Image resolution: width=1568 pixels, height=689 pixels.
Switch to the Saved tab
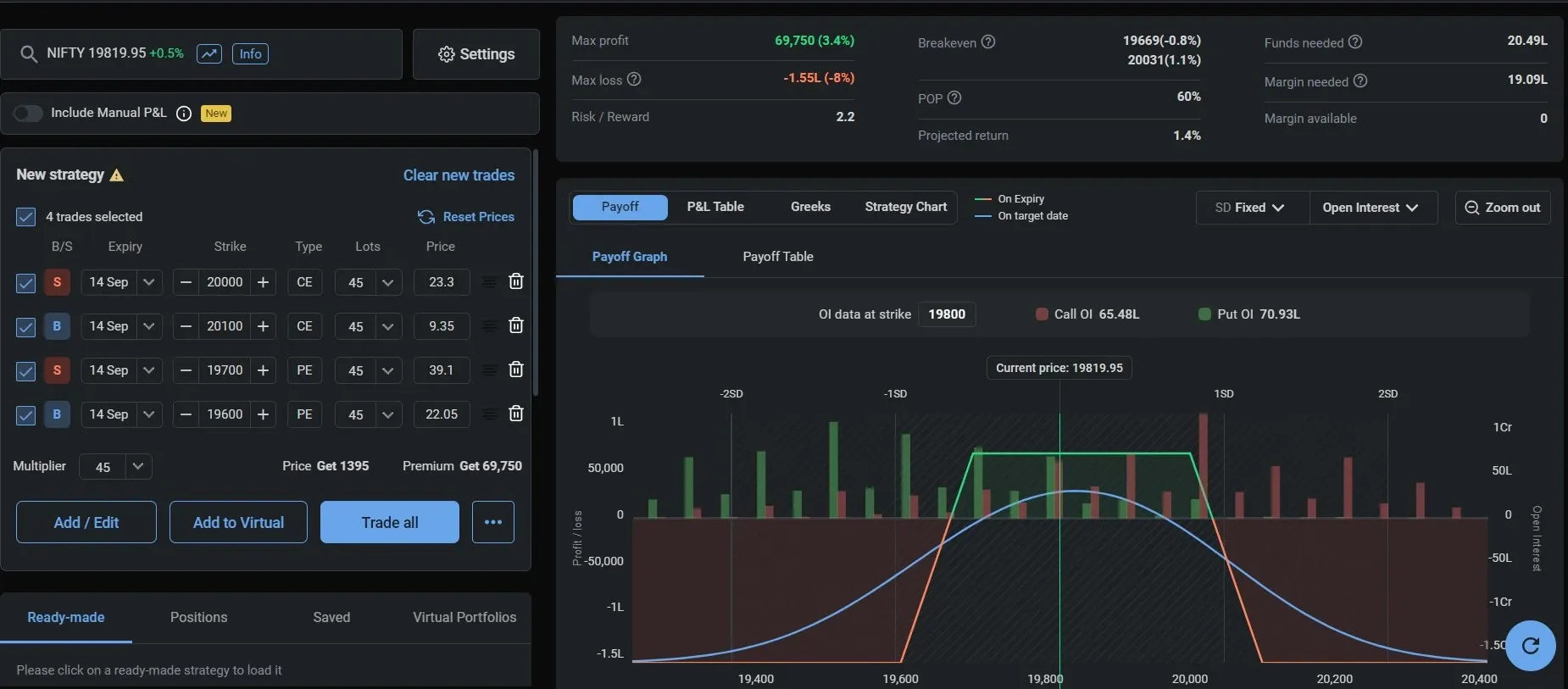pos(331,617)
